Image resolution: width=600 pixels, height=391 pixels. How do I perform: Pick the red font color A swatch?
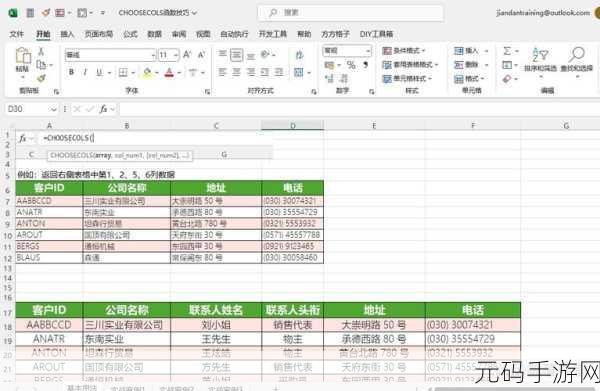[x=169, y=72]
